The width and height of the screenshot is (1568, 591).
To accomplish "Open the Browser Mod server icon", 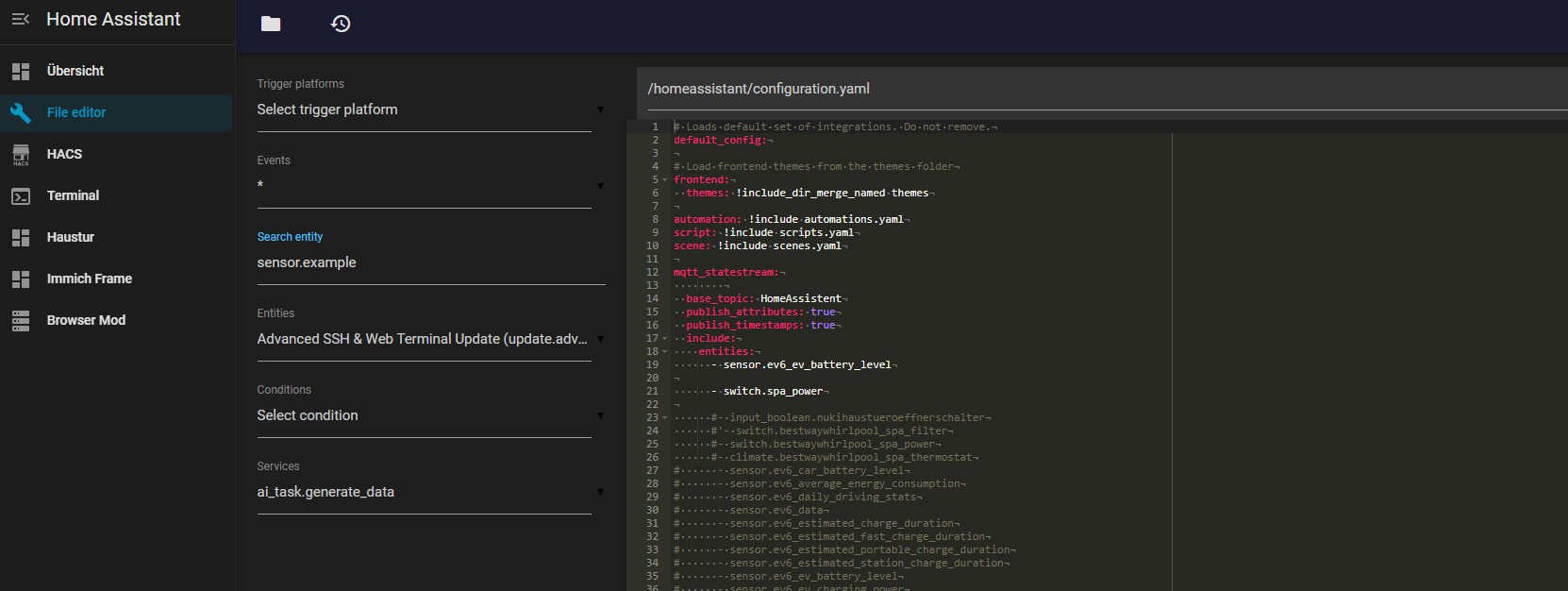I will pyautogui.click(x=21, y=320).
